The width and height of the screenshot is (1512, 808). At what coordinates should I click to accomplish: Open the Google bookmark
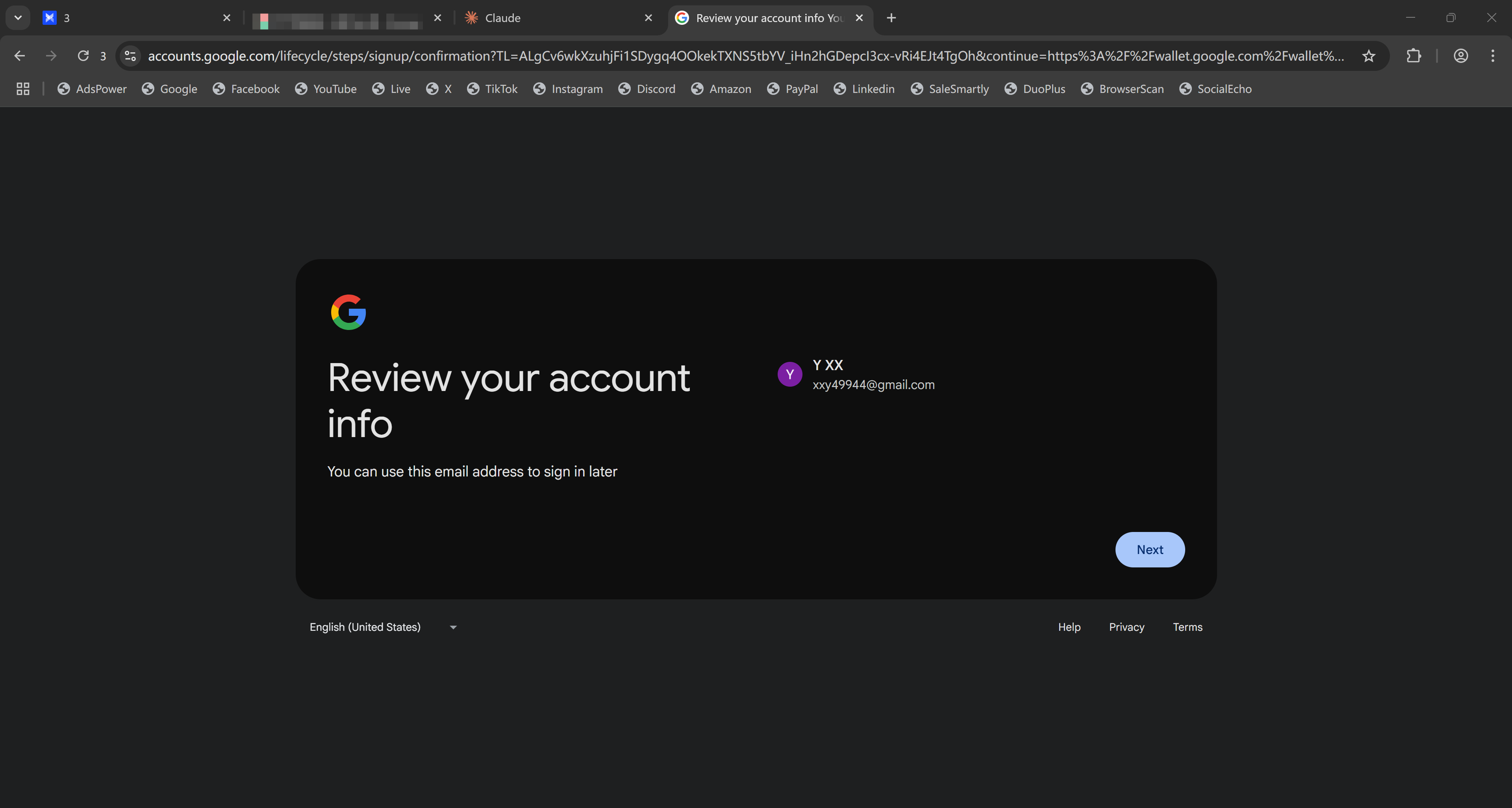(x=170, y=89)
